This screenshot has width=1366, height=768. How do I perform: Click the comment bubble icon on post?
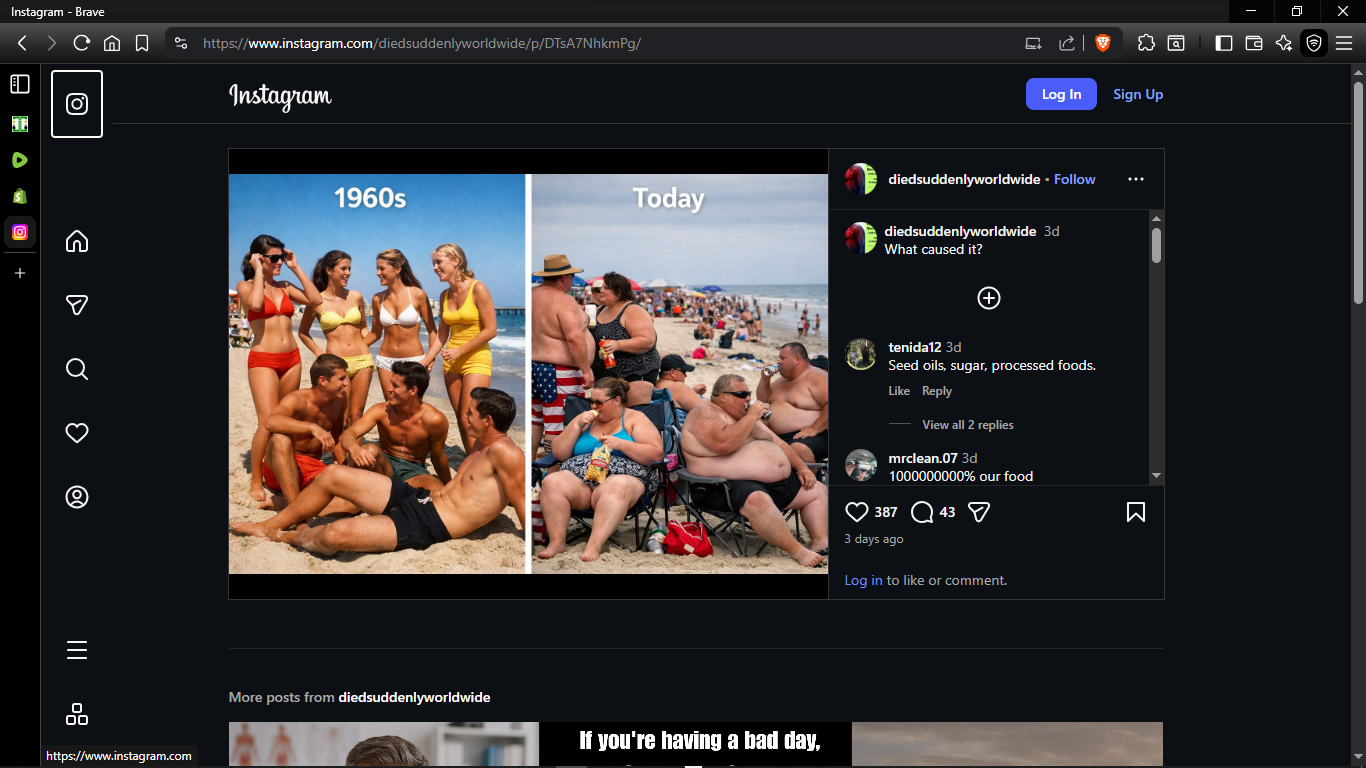(922, 512)
